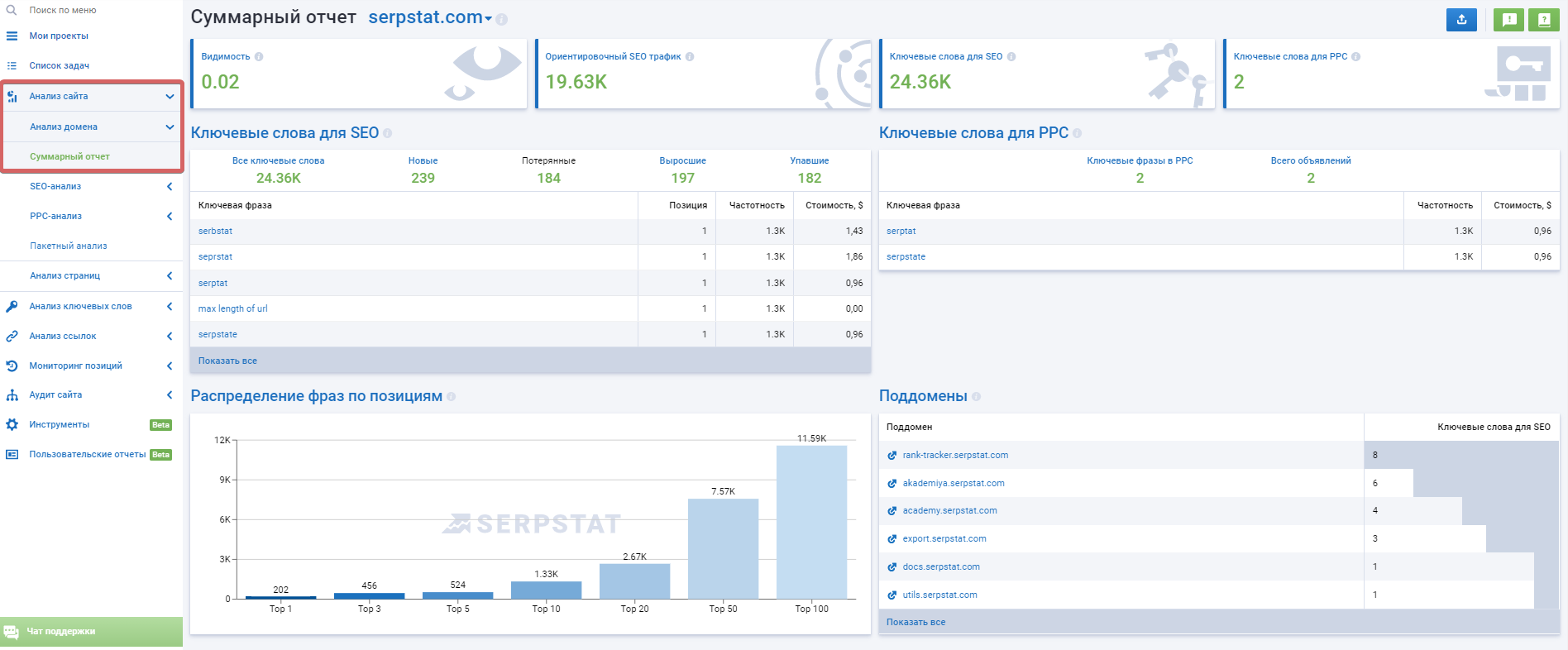The image size is (1568, 650).
Task: Click the Top 20 bar in chart
Action: 634,581
